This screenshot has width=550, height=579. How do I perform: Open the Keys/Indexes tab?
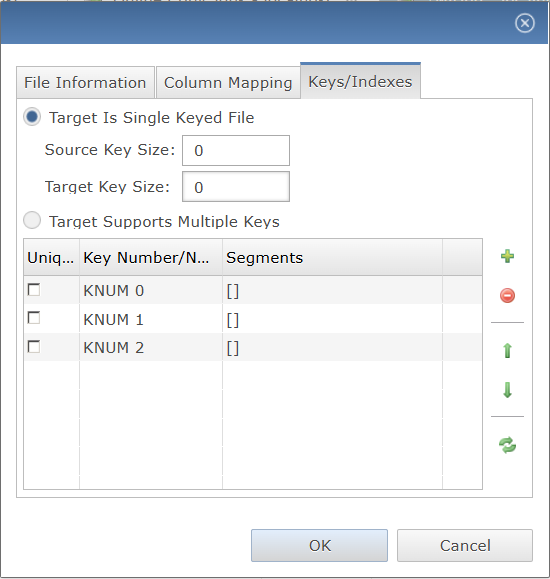[x=360, y=81]
